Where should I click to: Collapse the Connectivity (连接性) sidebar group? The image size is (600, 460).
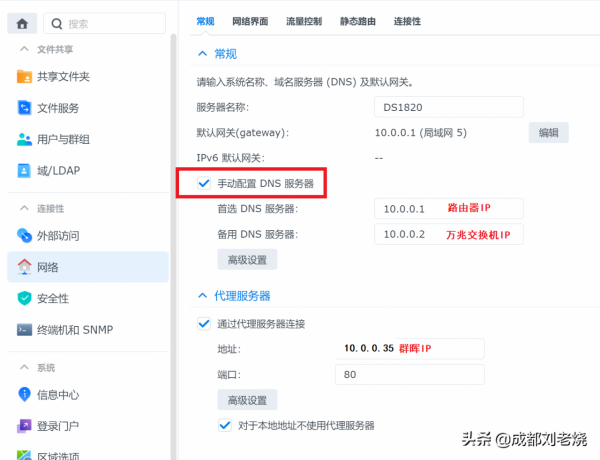click(24, 208)
